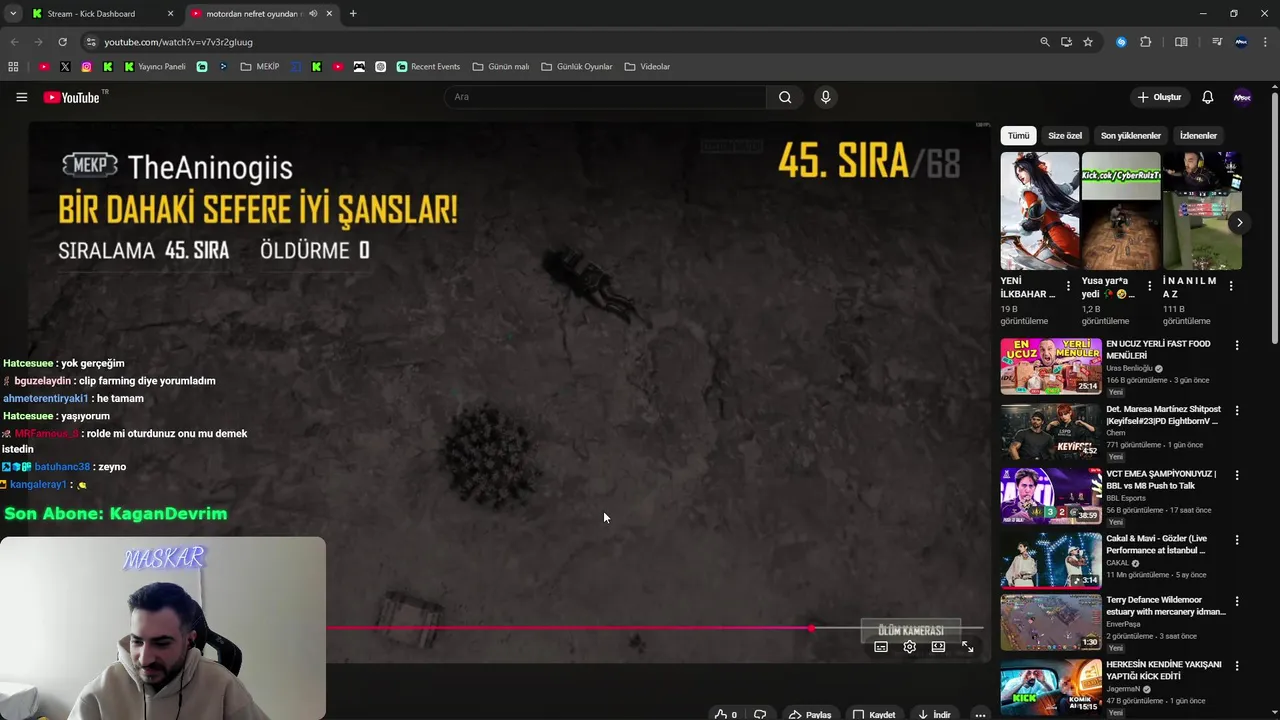The image size is (1280, 720).
Task: Open options for Terry Defance Wildemoor video
Action: [1237, 601]
